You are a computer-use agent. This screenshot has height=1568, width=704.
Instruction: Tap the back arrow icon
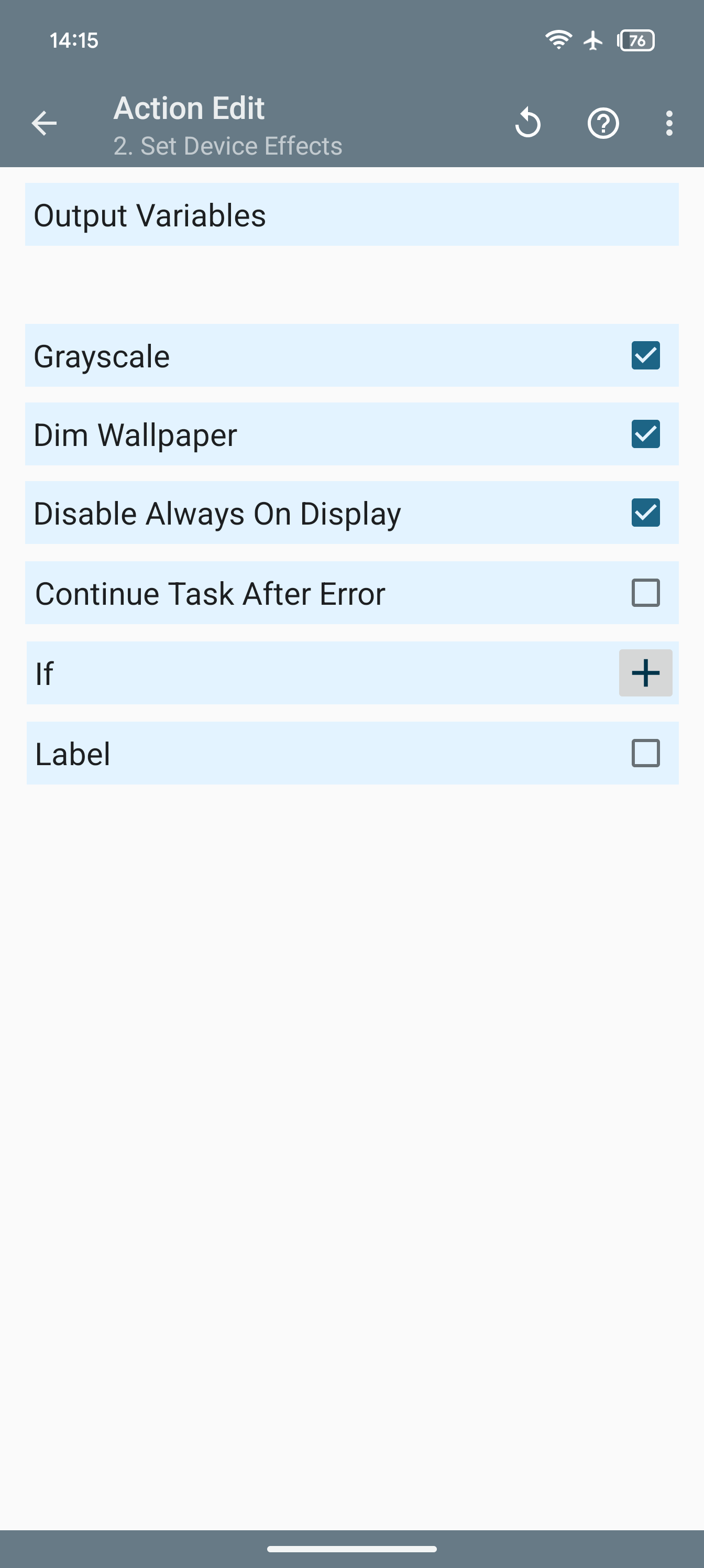44,123
